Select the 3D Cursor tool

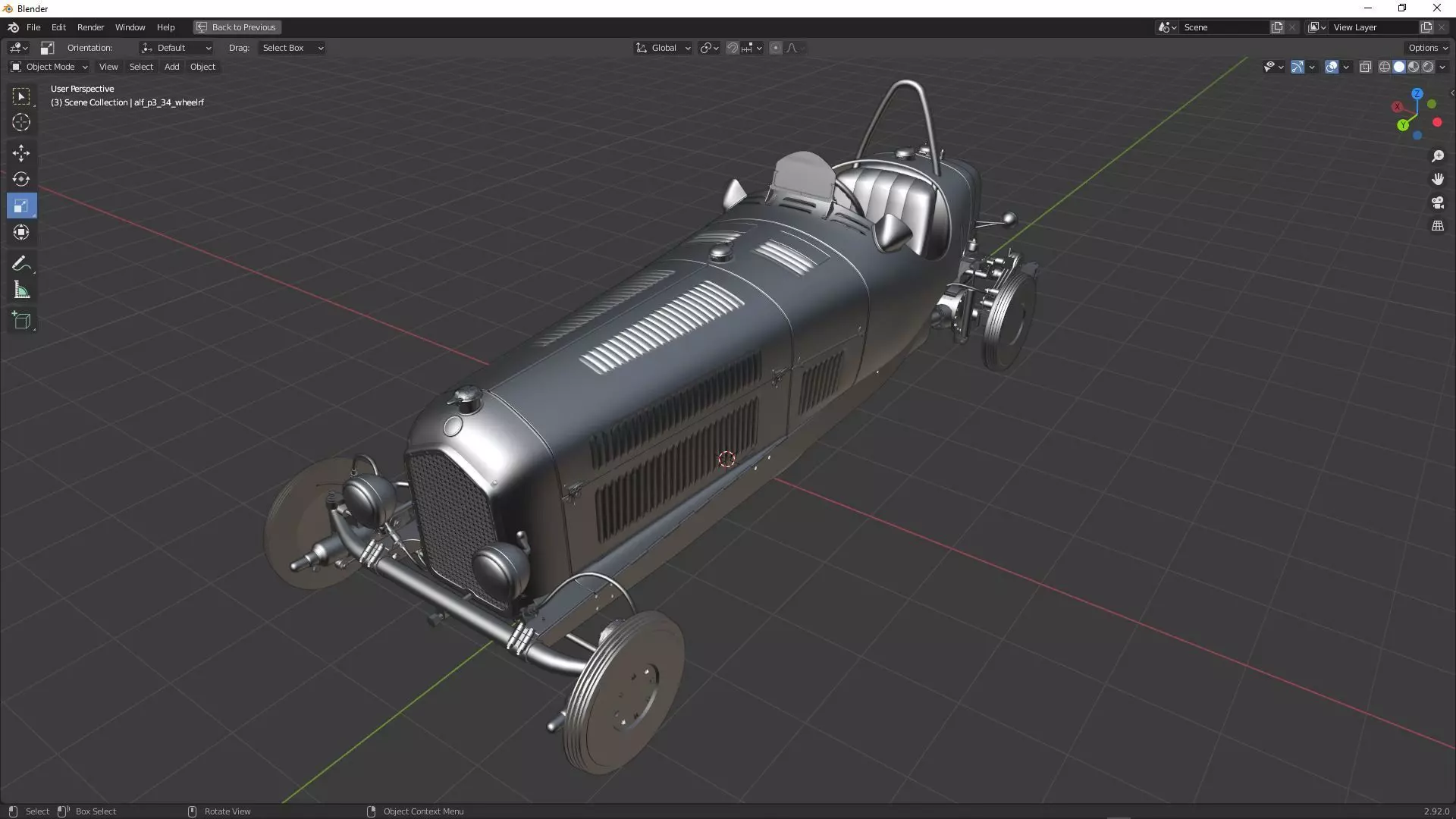pos(21,123)
